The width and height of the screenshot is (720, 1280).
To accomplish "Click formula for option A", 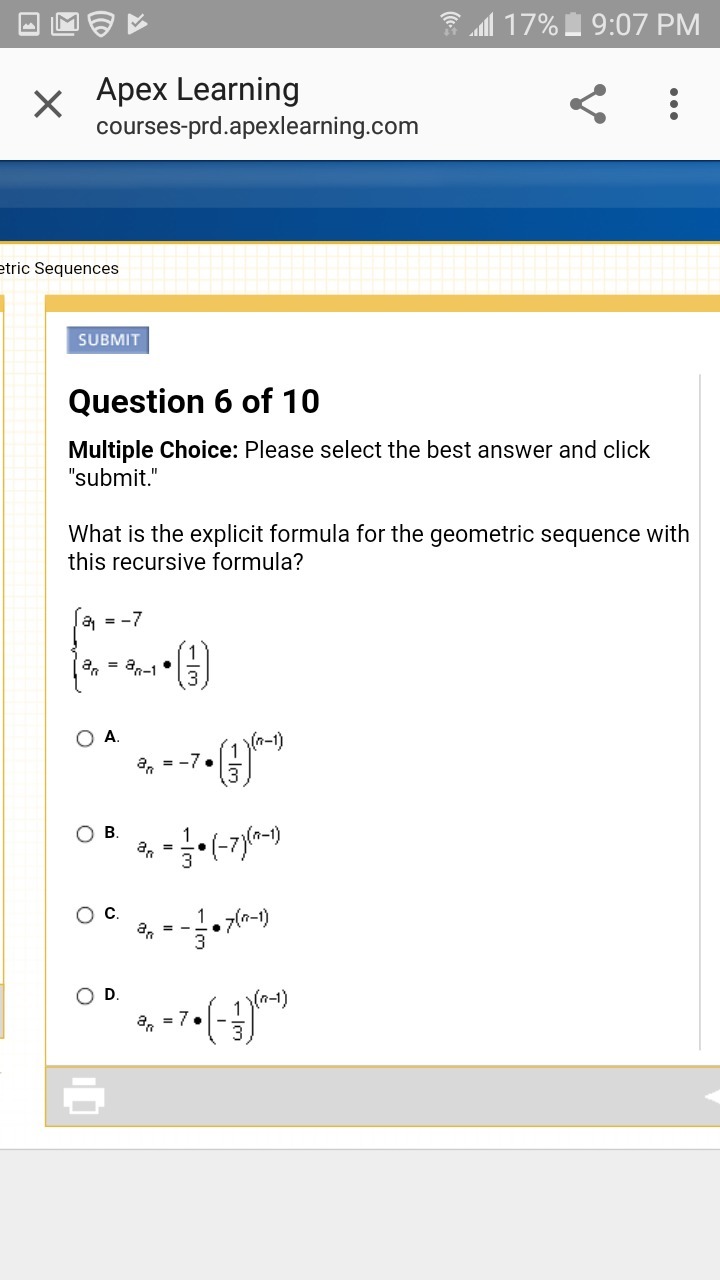I will [x=211, y=761].
